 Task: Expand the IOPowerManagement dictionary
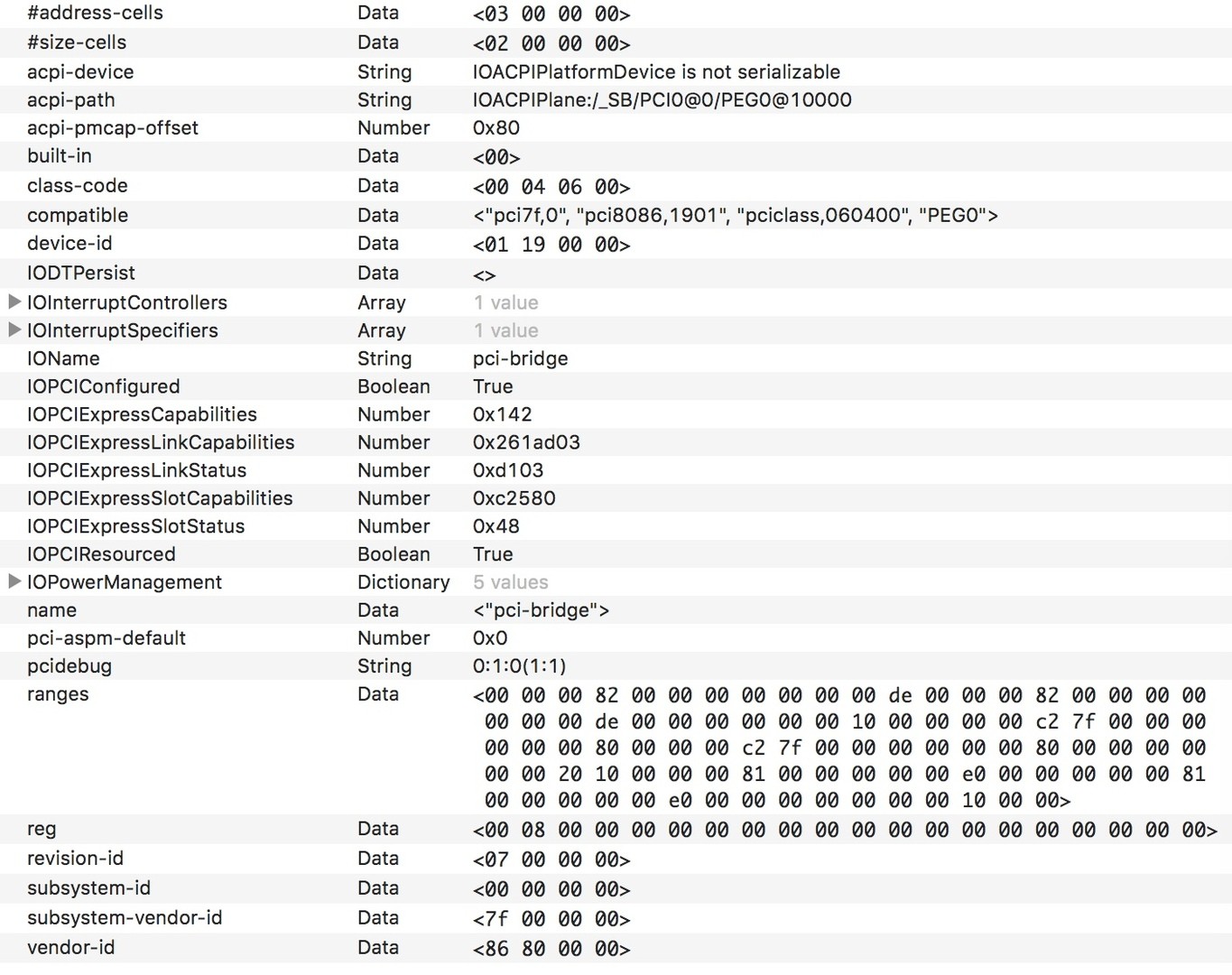click(x=14, y=581)
